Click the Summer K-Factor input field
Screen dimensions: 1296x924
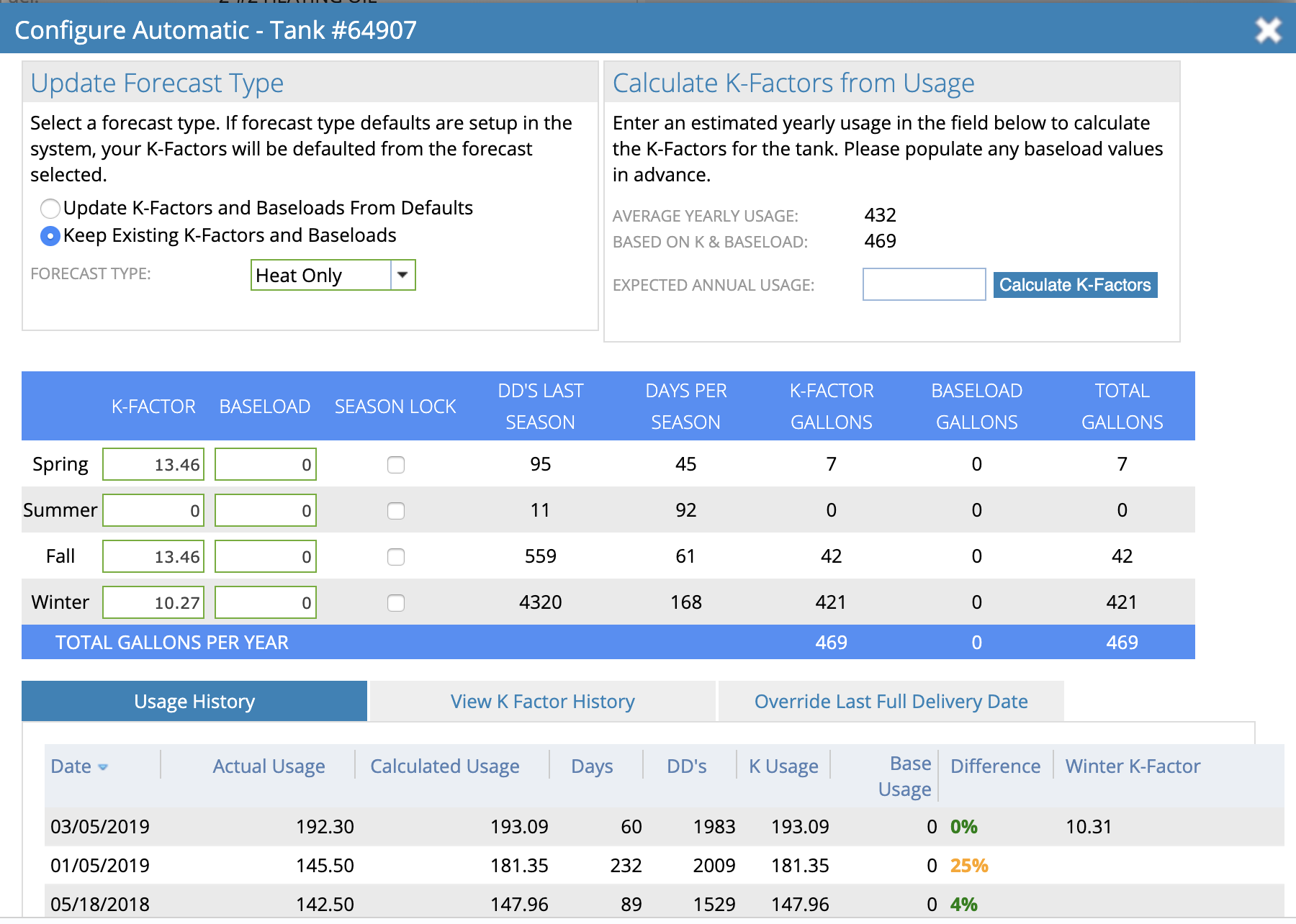[x=153, y=511]
